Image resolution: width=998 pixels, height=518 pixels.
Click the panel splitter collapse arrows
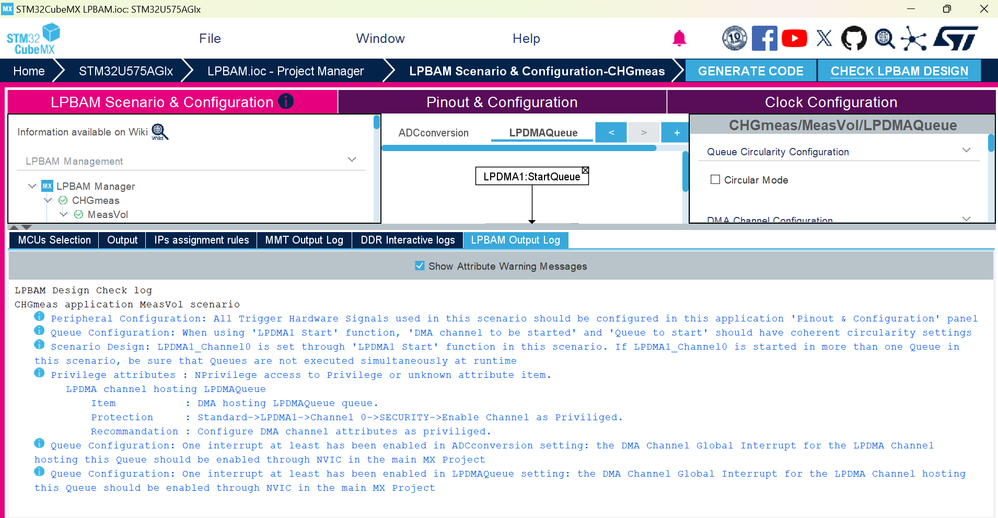(19, 227)
